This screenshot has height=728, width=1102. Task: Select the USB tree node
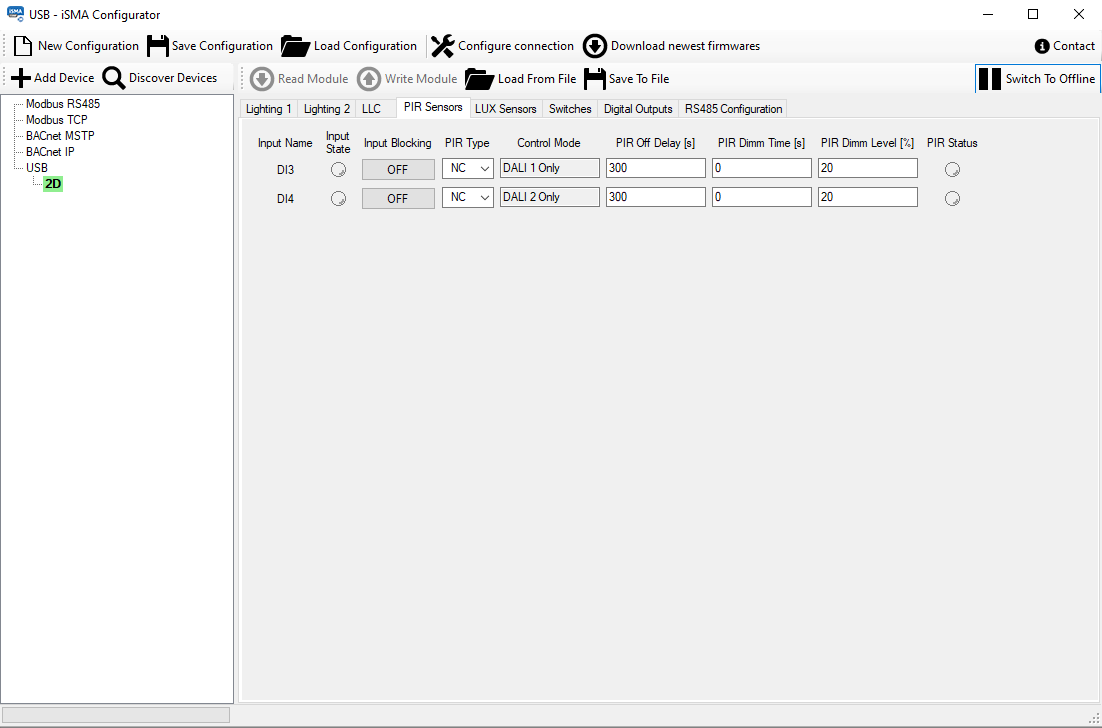37,168
